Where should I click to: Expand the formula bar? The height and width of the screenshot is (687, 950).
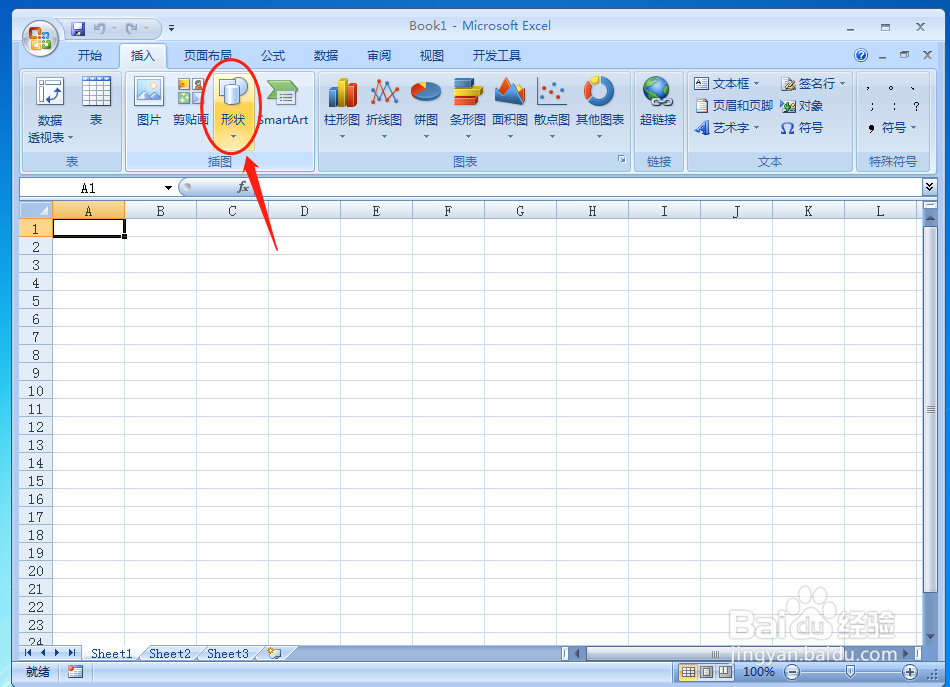929,187
